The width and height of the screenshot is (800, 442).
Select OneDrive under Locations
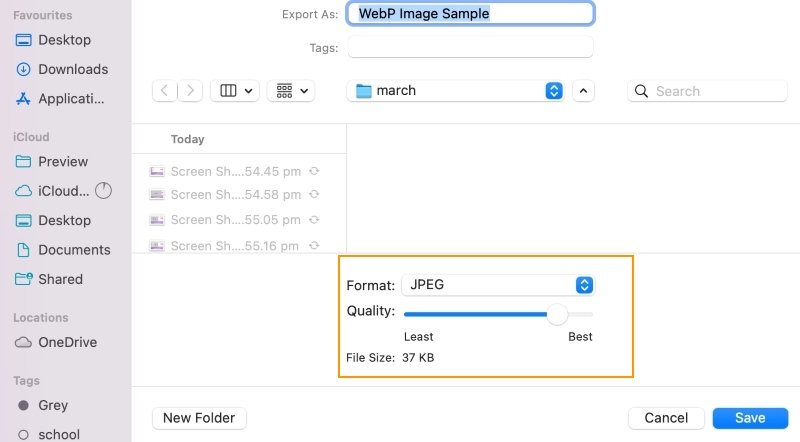(56, 342)
